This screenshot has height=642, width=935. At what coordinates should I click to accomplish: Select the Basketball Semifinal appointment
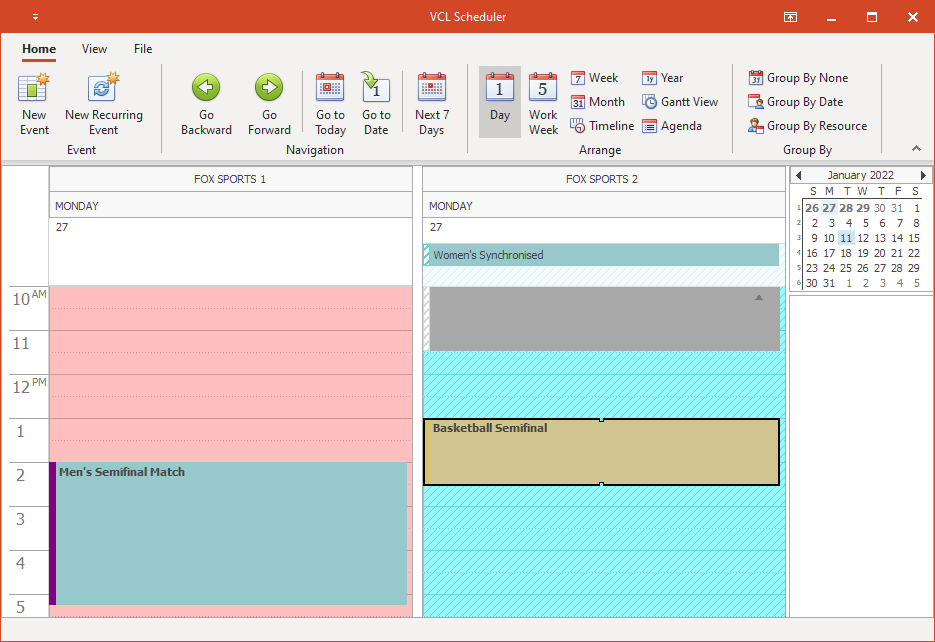600,452
